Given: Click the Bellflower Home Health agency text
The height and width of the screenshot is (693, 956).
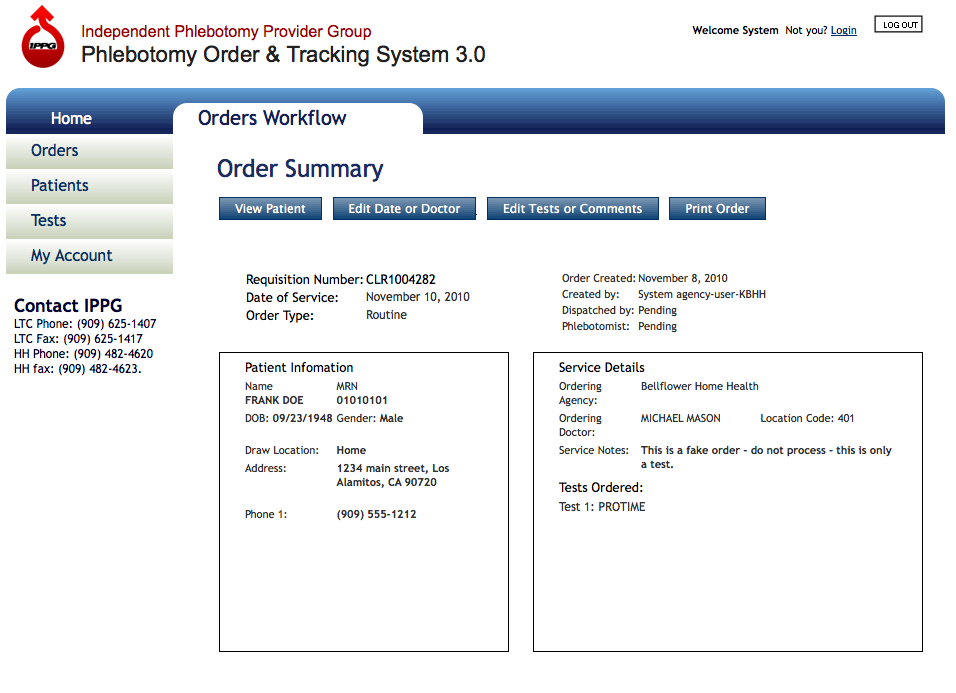Looking at the screenshot, I should tap(699, 386).
